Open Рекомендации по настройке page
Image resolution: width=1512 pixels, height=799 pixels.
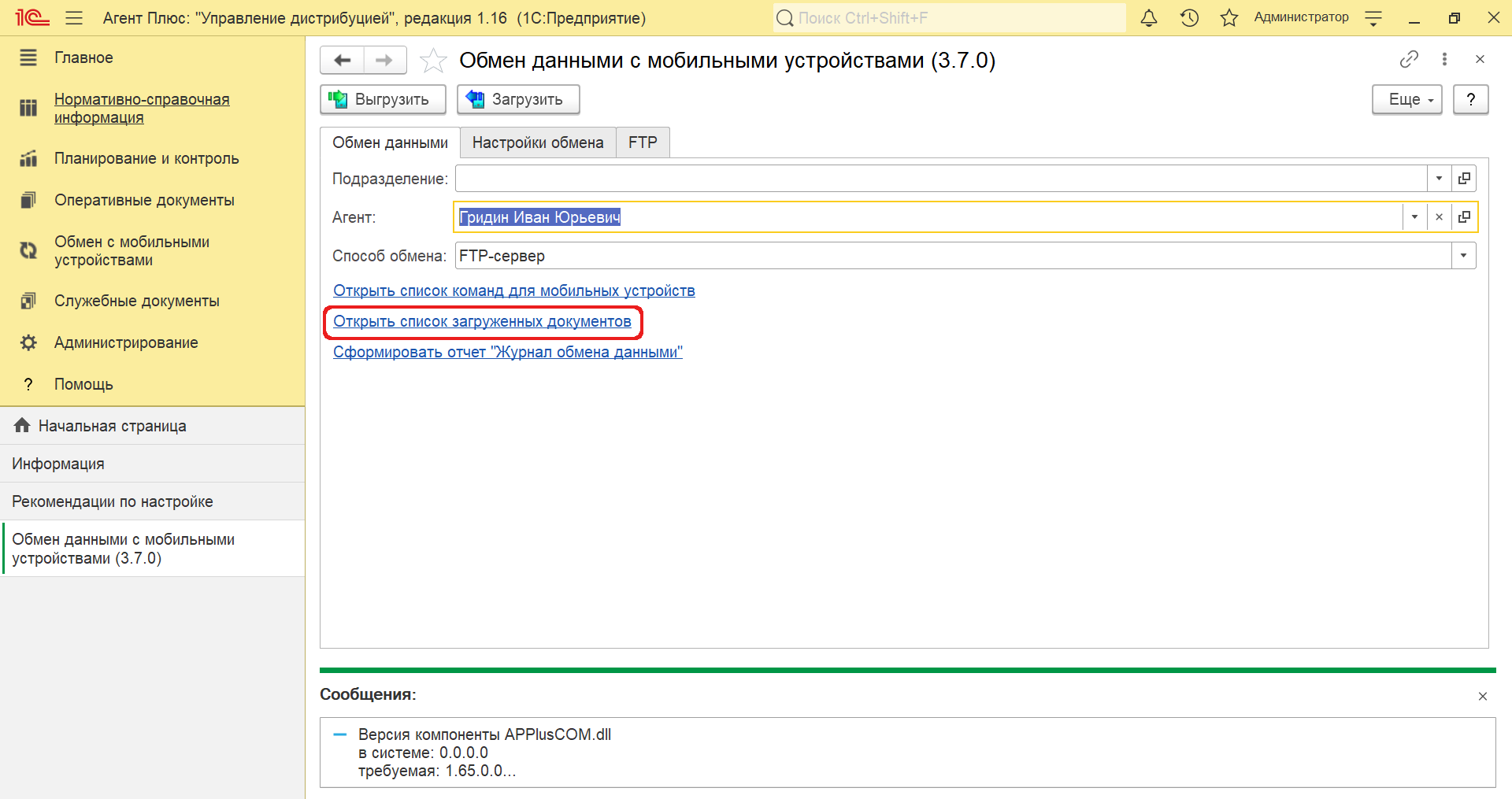point(152,501)
